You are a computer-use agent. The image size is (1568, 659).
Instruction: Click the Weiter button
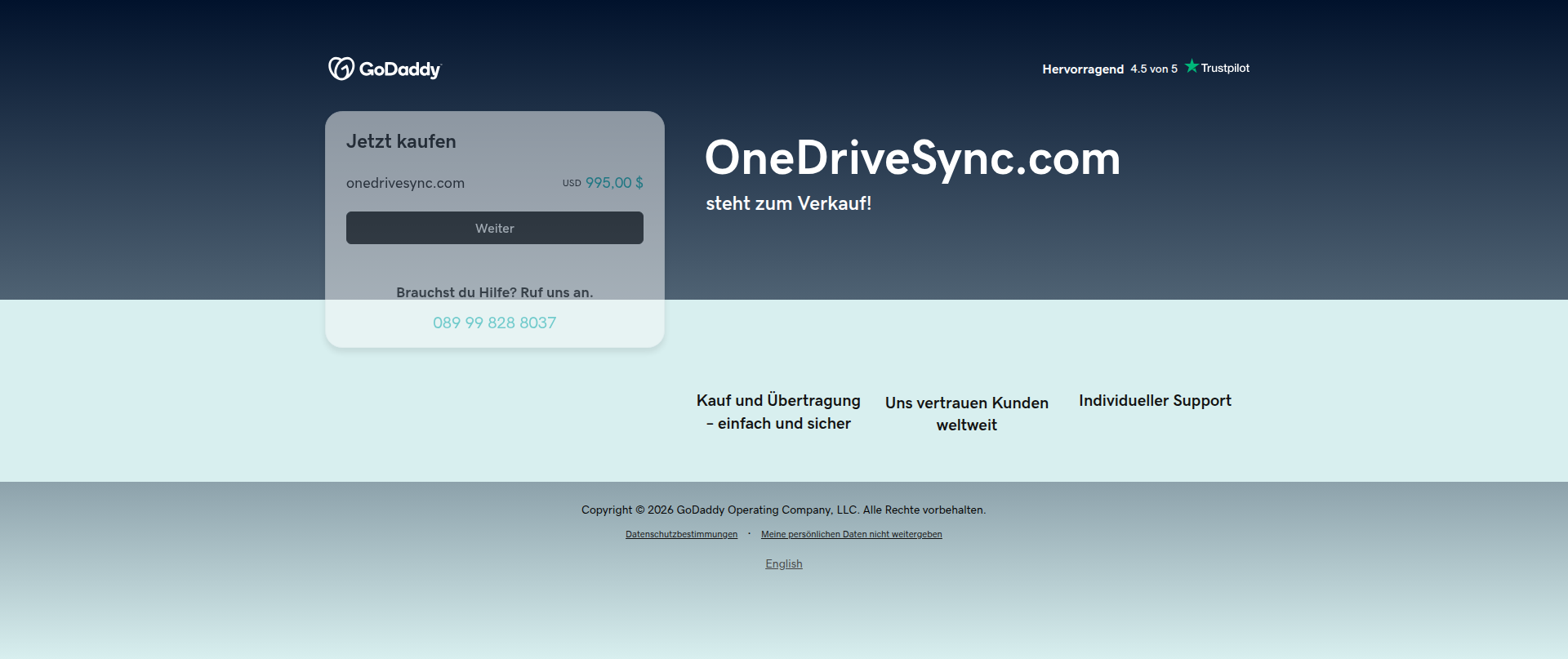[x=495, y=228]
